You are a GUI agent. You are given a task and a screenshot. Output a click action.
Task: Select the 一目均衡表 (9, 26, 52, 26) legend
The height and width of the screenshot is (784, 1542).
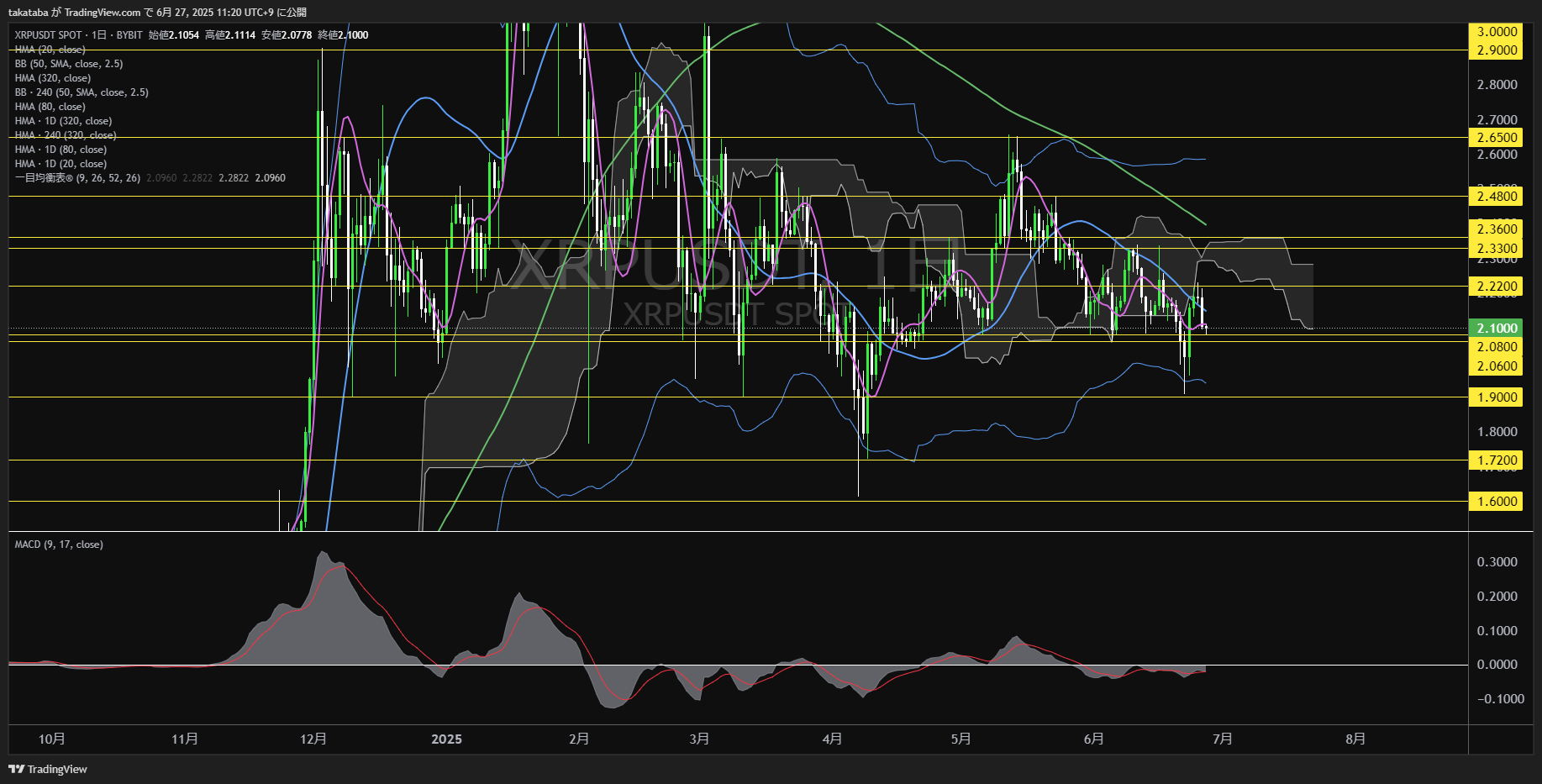point(77,178)
